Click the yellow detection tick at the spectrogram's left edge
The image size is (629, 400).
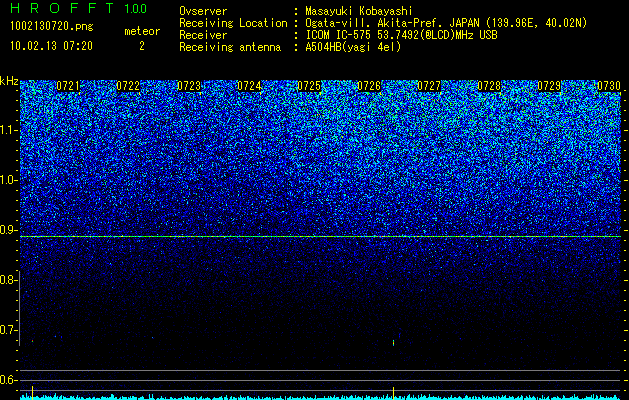32,392
